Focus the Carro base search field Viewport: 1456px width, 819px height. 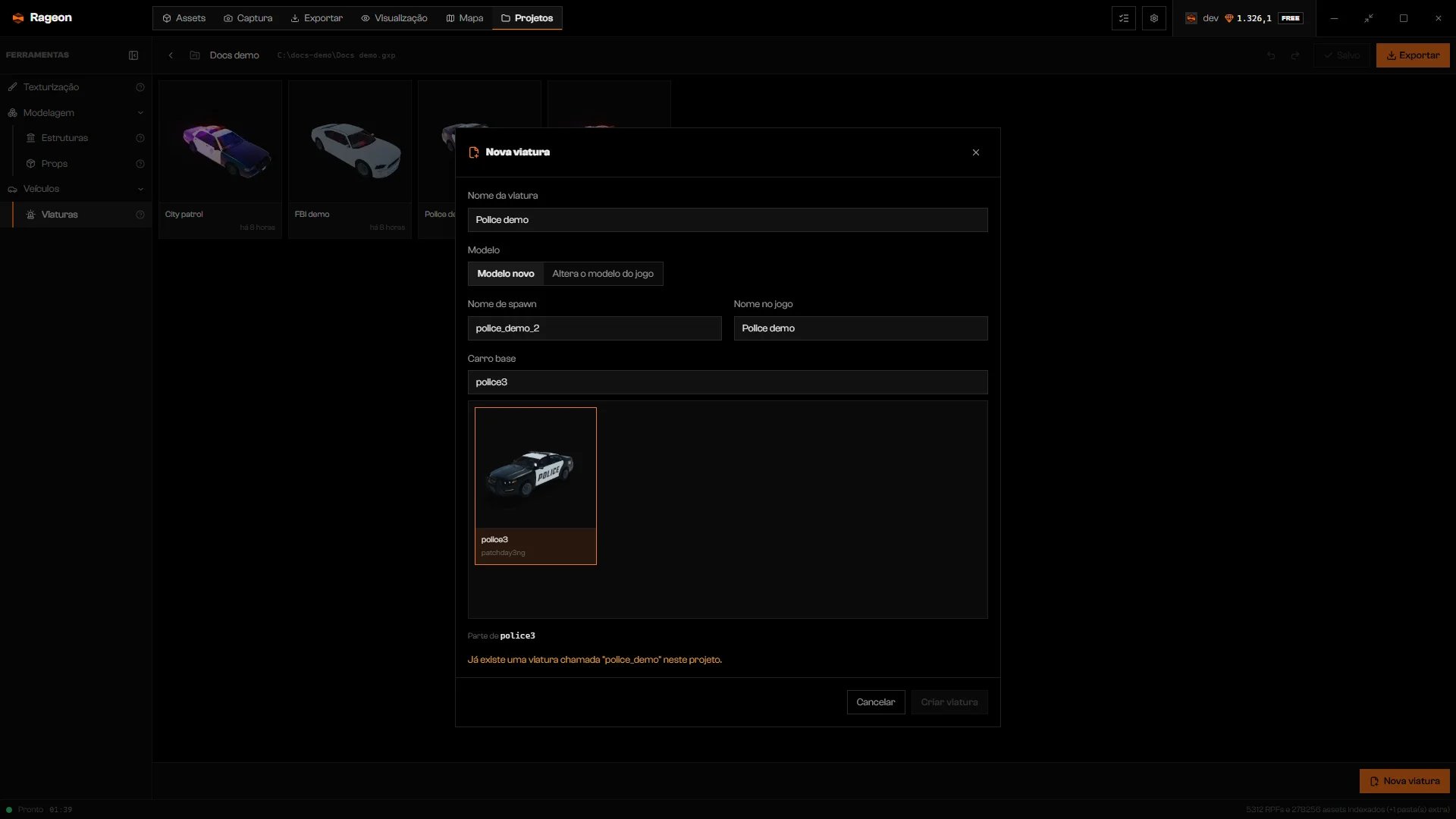coord(727,382)
